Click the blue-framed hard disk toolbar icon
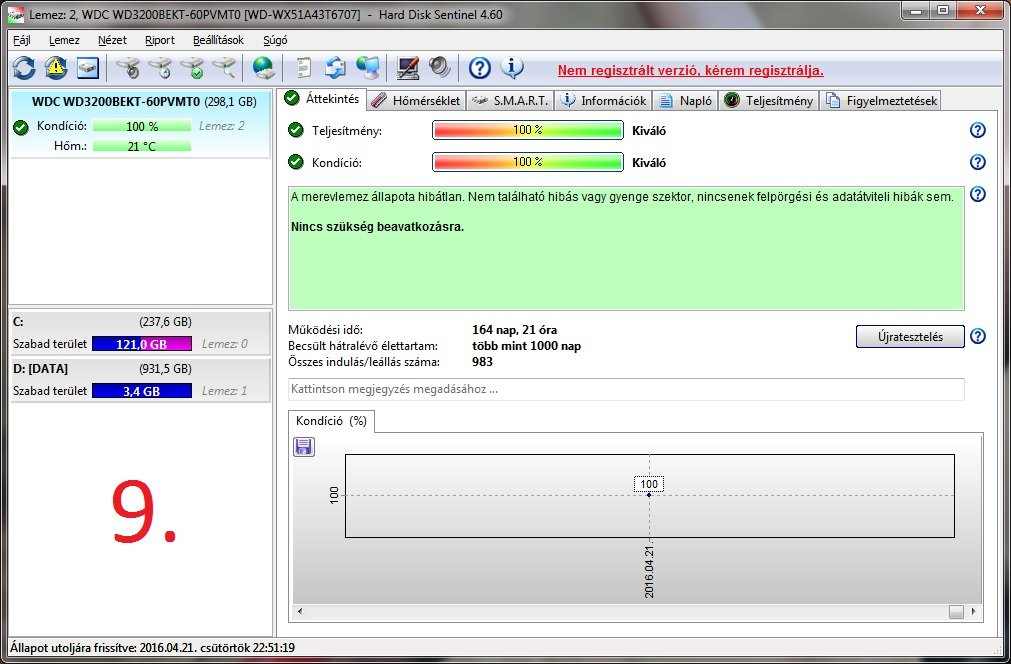 [88, 68]
